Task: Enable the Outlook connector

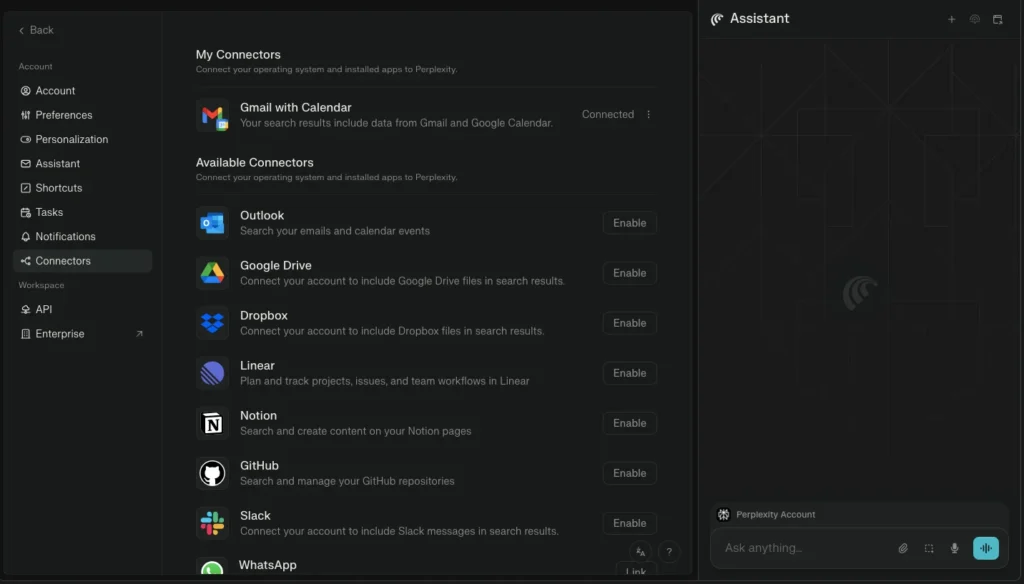Action: (x=629, y=223)
